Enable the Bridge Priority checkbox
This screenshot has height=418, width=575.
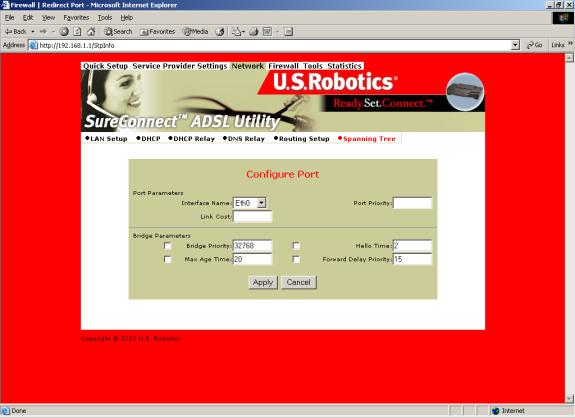(x=167, y=246)
